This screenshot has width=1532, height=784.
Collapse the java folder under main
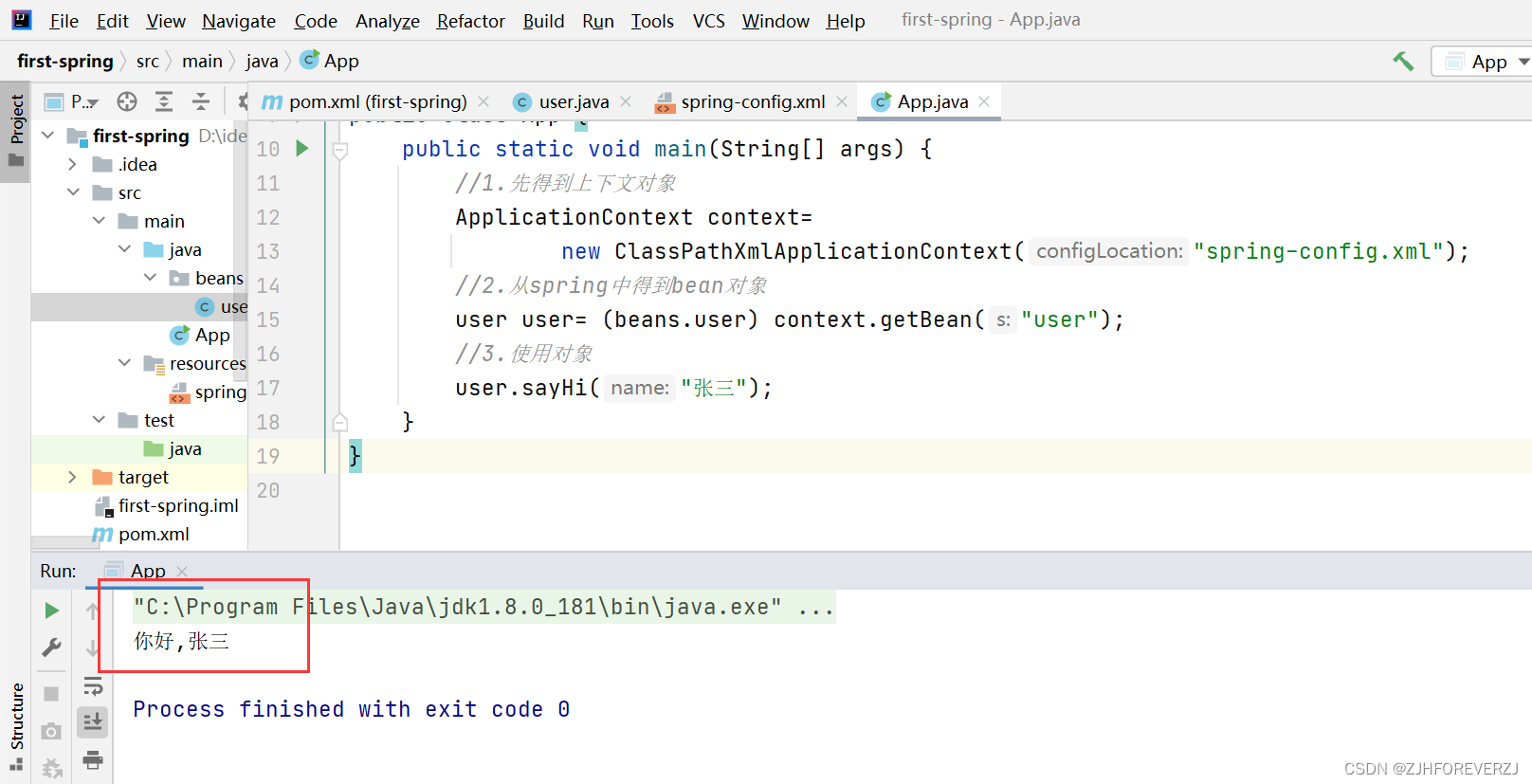[x=125, y=249]
